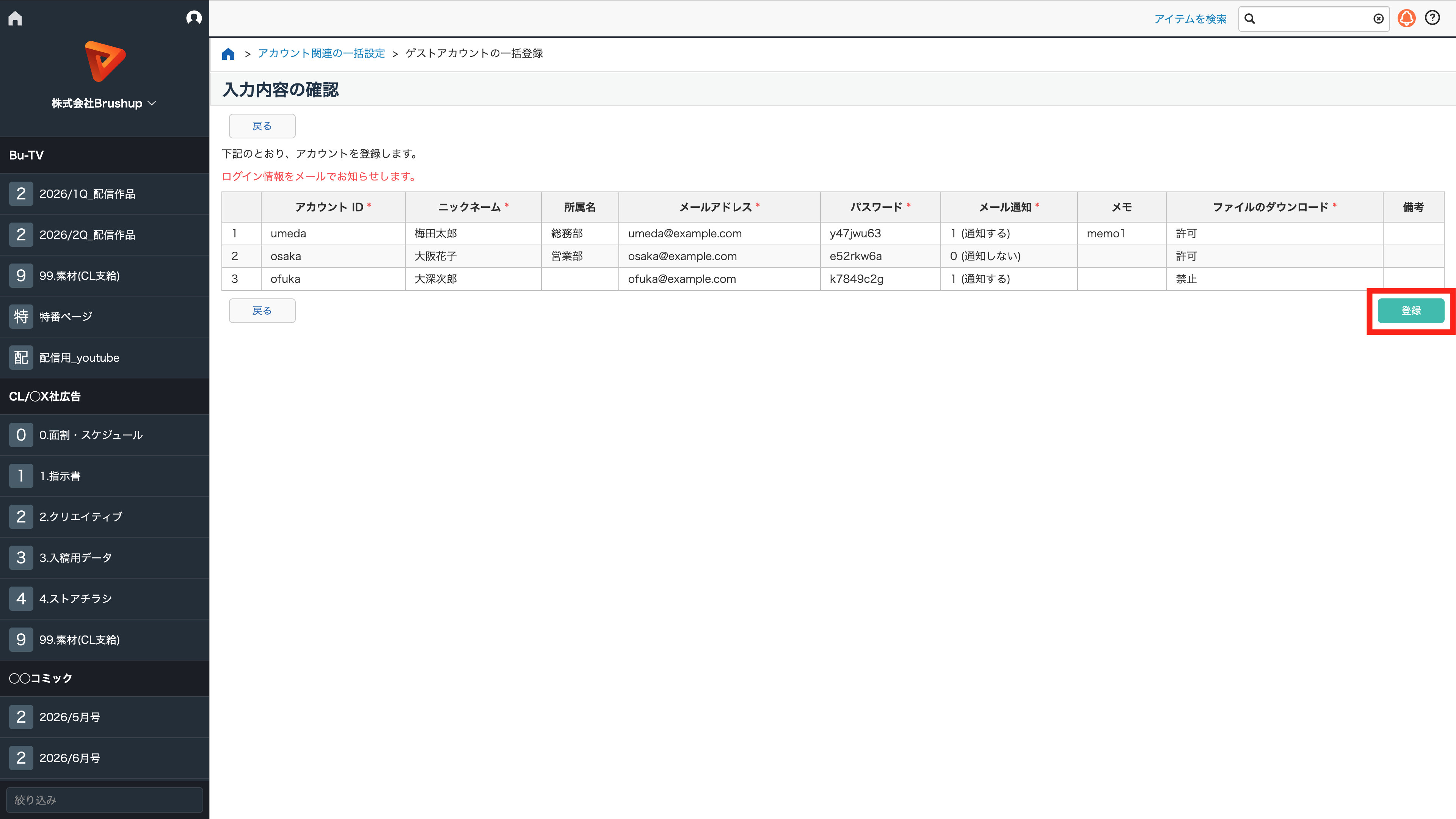The width and height of the screenshot is (1456, 819).
Task: Open 0.面割・スケジュール project
Action: point(105,435)
